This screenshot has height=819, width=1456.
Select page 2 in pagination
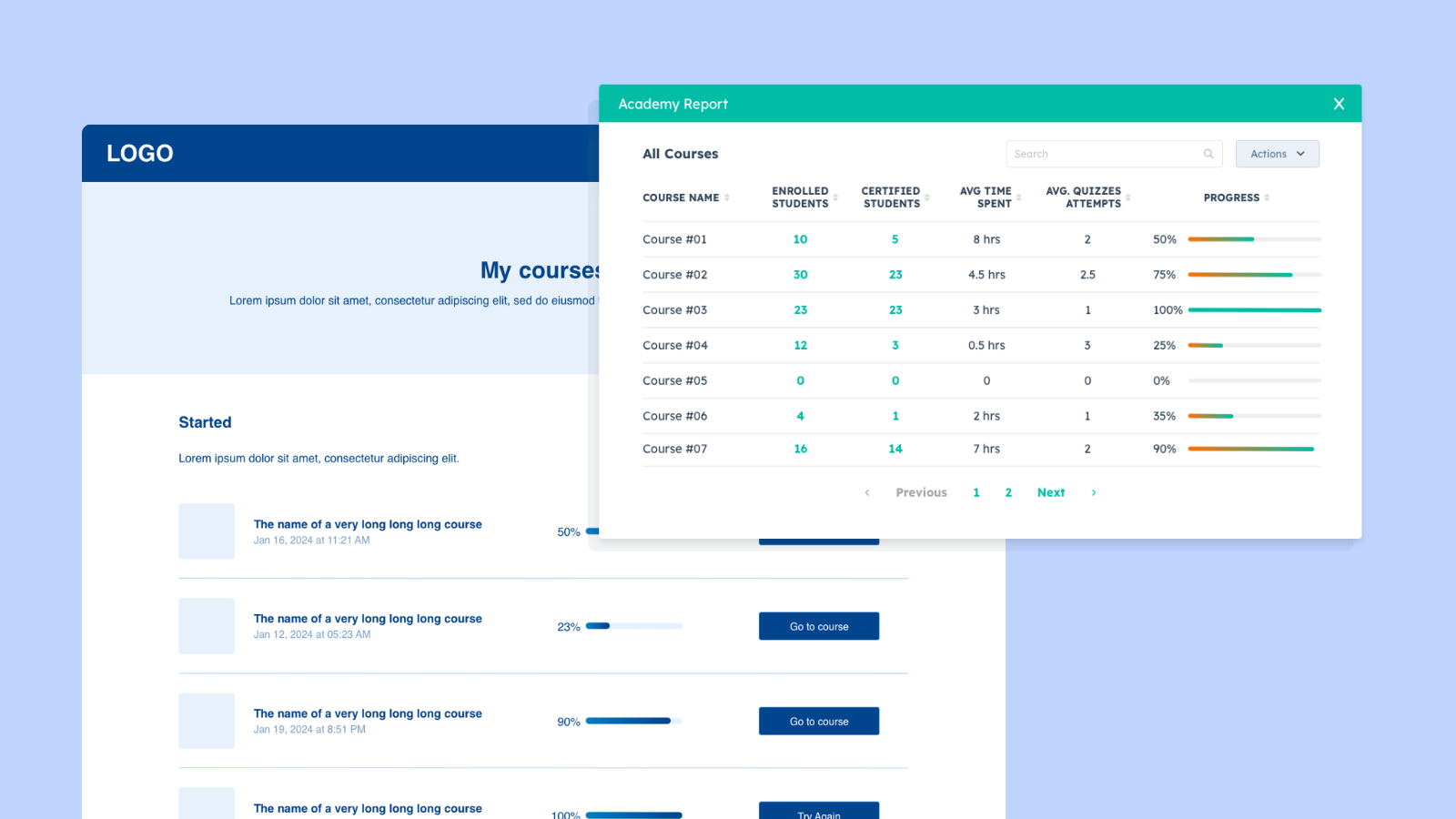point(1008,492)
